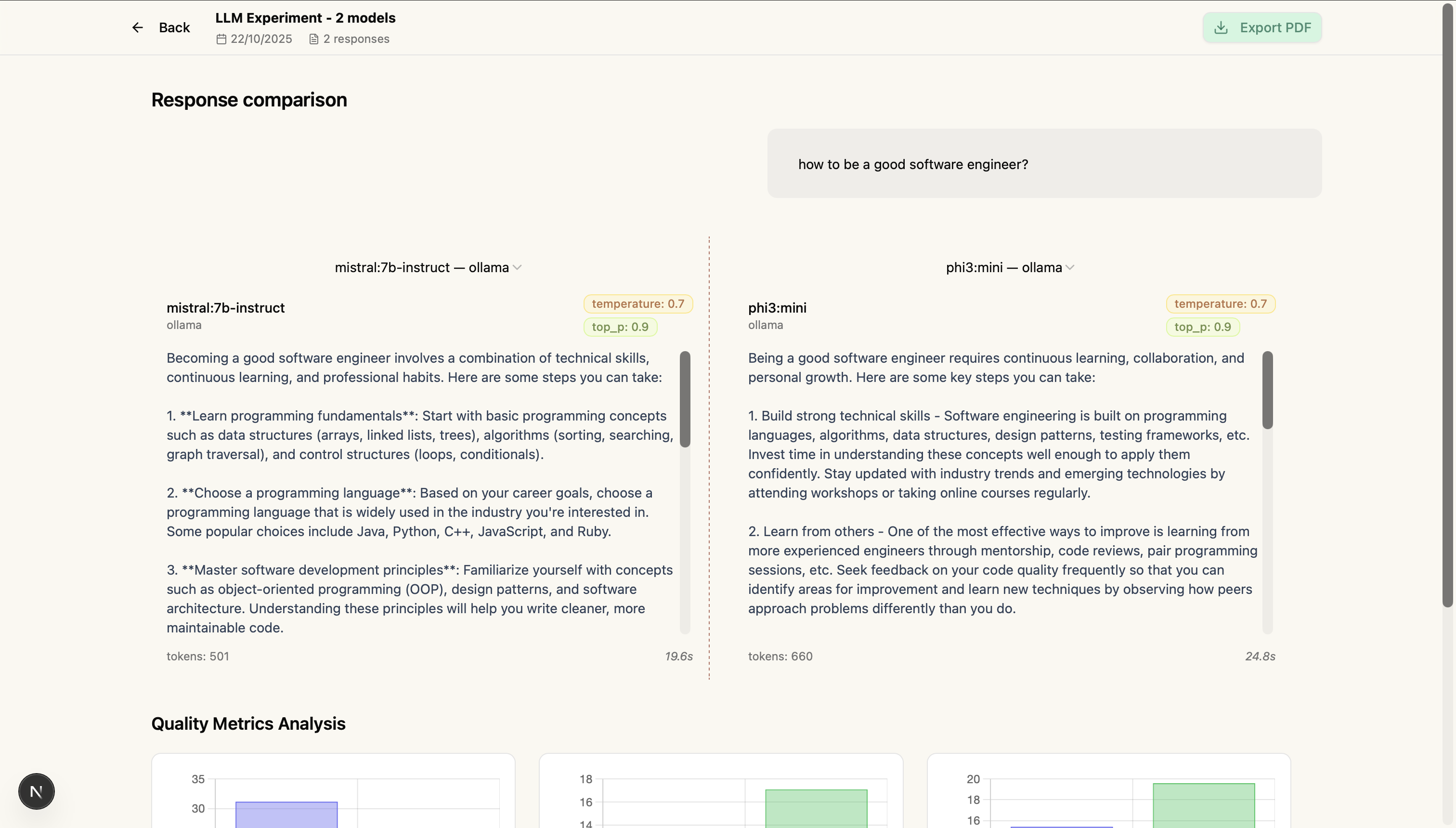The image size is (1456, 828).
Task: Click the '2 responses' label
Action: (x=356, y=39)
